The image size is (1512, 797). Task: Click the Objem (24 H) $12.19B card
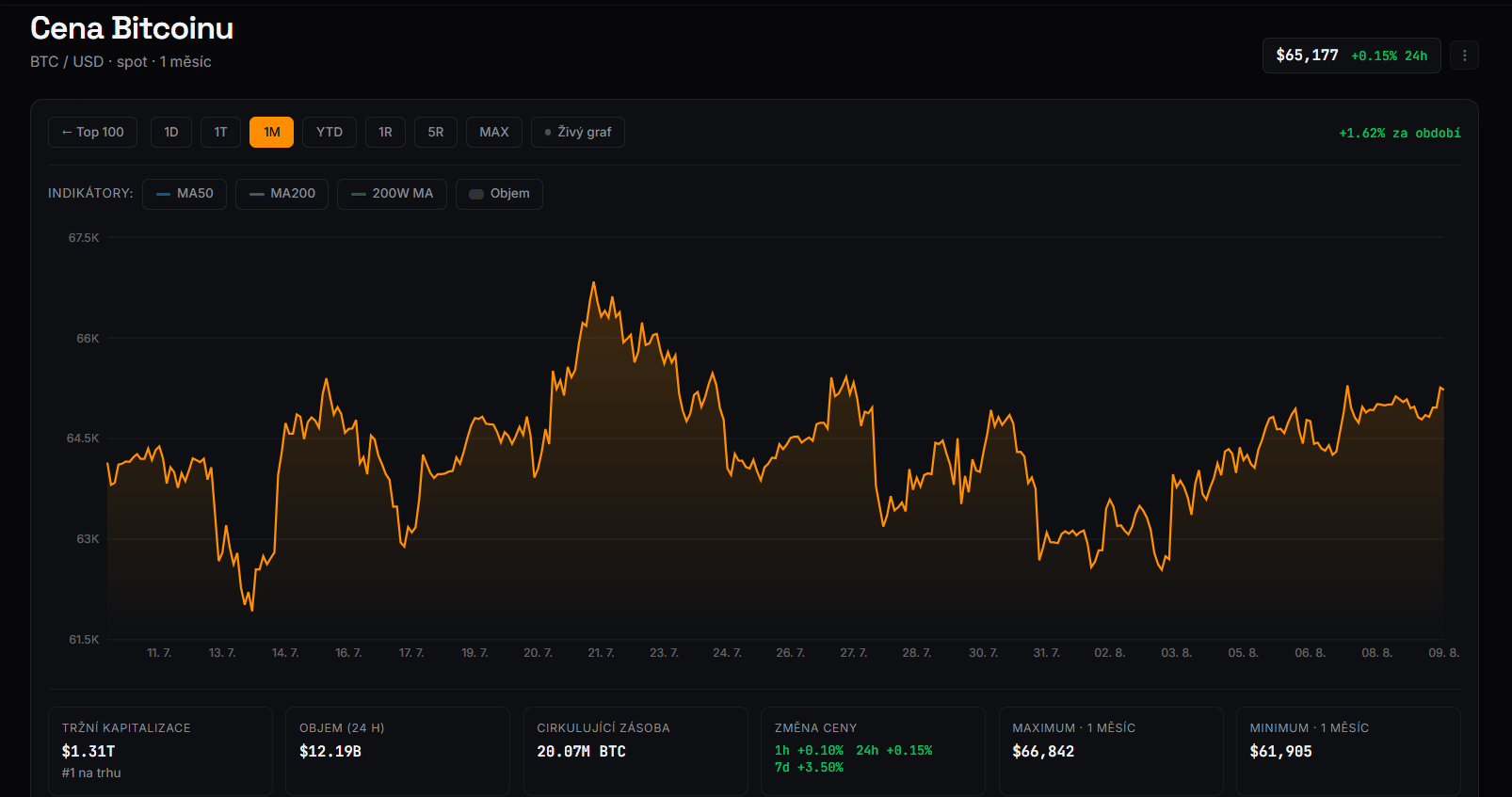(x=397, y=751)
